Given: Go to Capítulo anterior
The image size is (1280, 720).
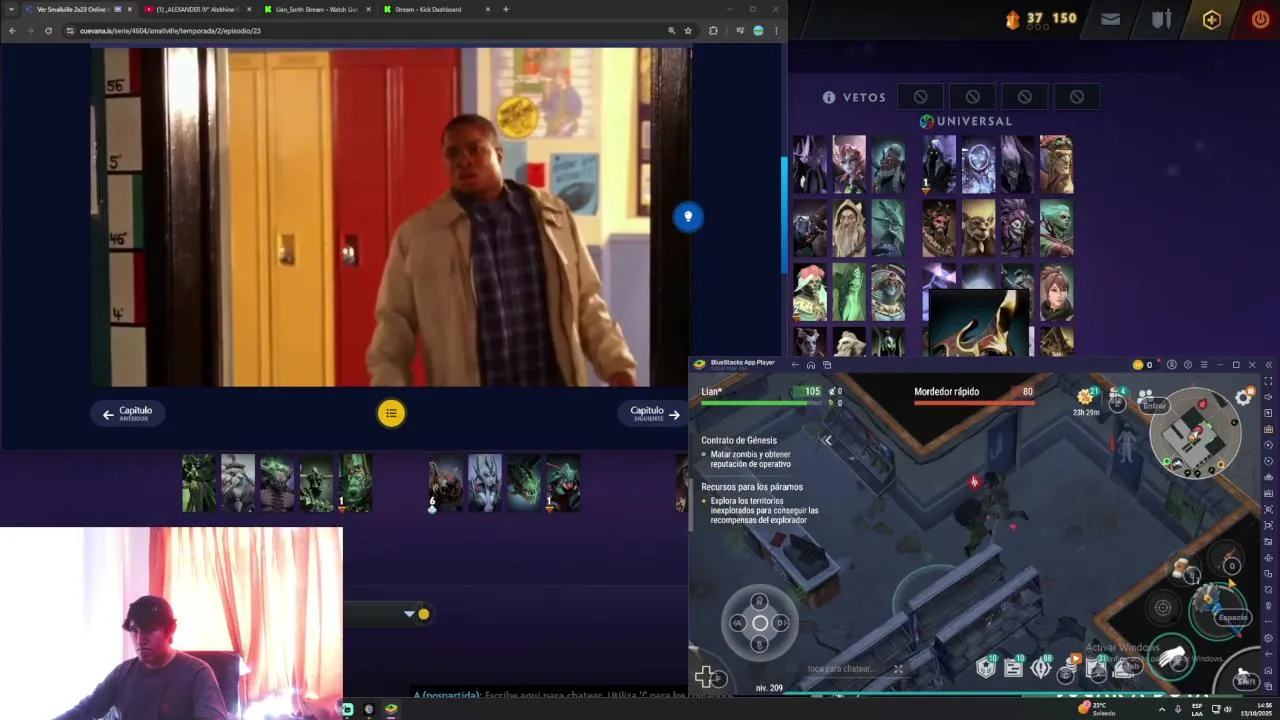Looking at the screenshot, I should 128,413.
